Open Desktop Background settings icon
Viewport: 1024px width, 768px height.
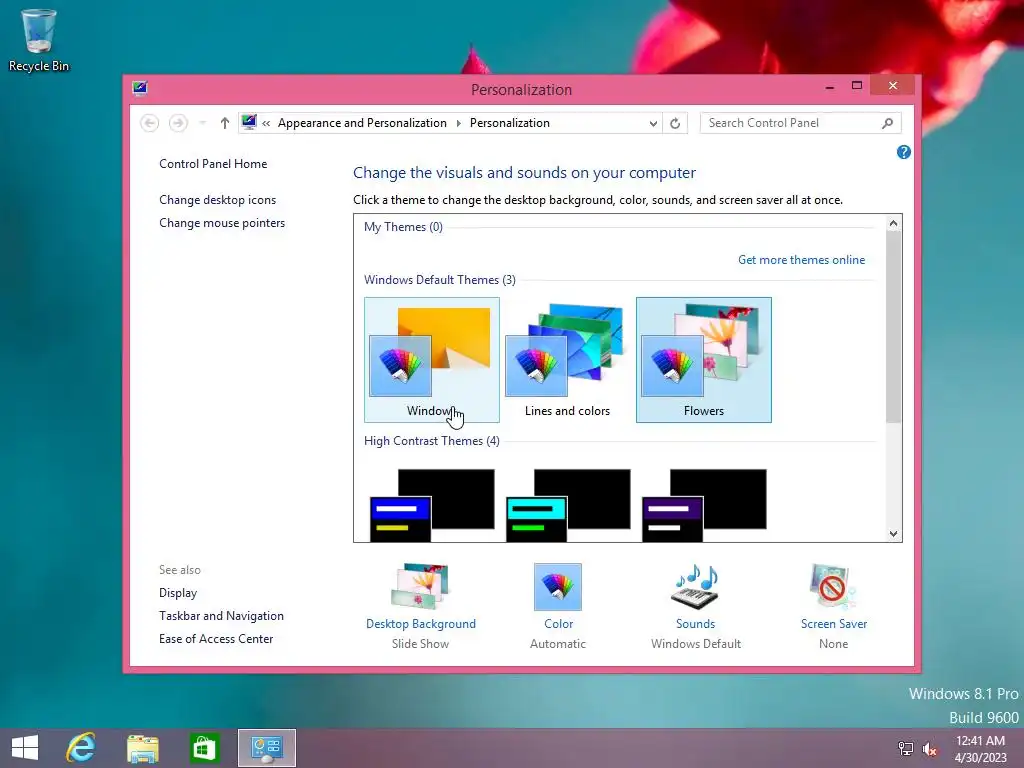pos(421,586)
